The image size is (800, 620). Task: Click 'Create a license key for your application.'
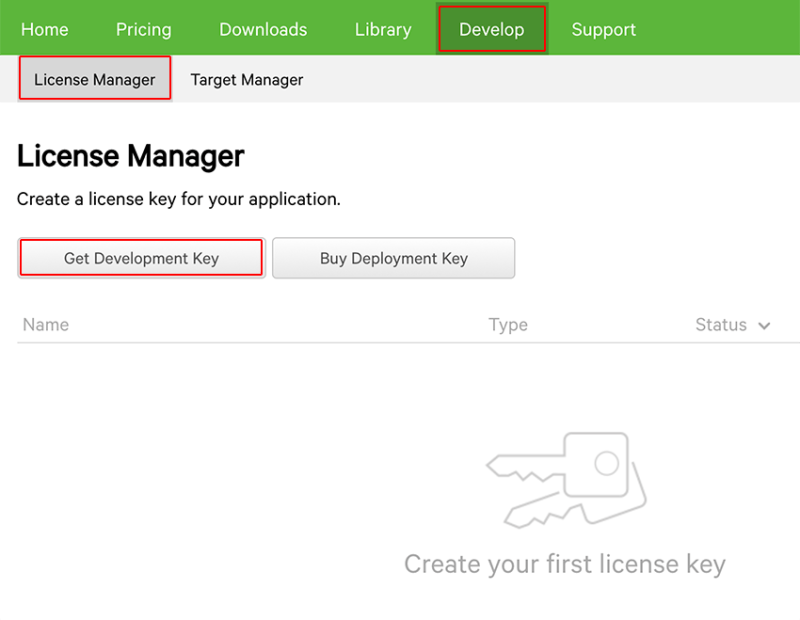pos(179,199)
